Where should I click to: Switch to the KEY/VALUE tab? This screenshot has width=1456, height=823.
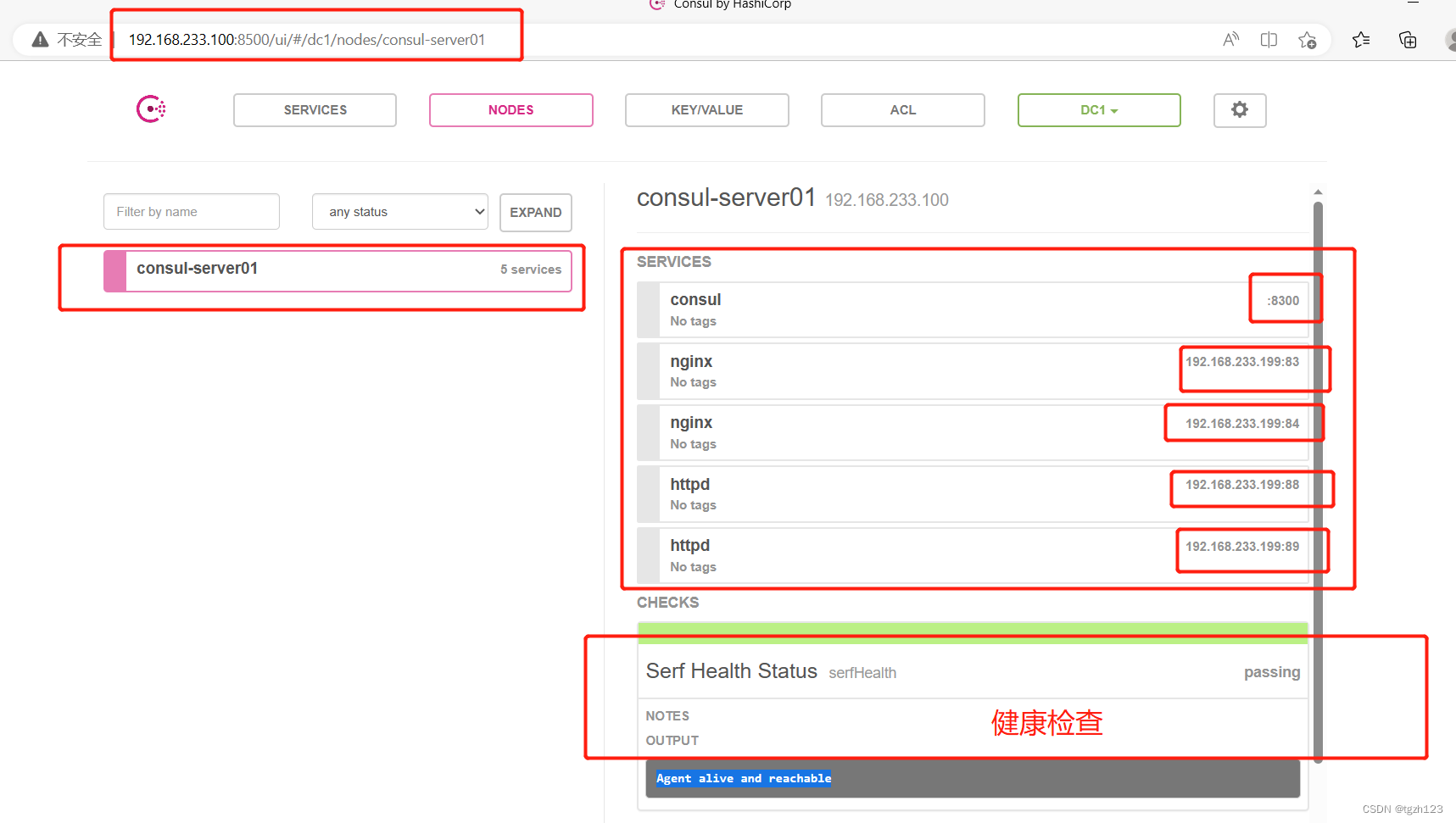tap(706, 110)
